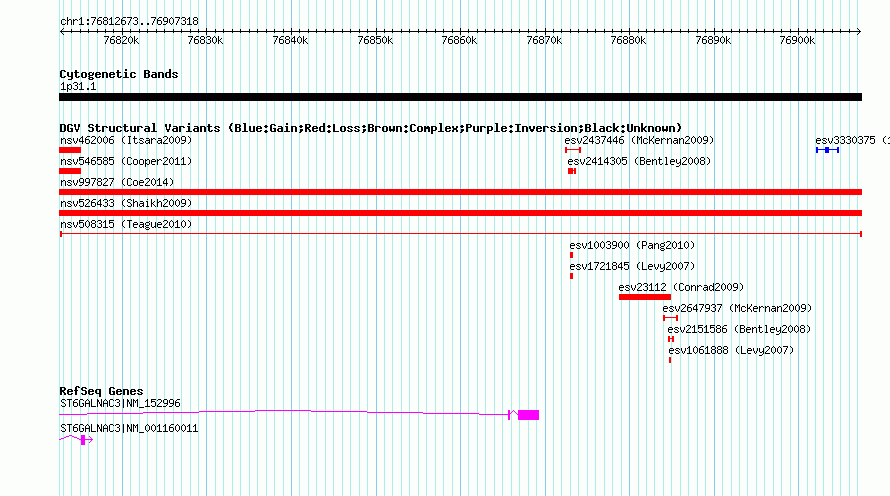The width and height of the screenshot is (890, 496).
Task: Select the esv2414305 small red glyph
Action: click(572, 171)
